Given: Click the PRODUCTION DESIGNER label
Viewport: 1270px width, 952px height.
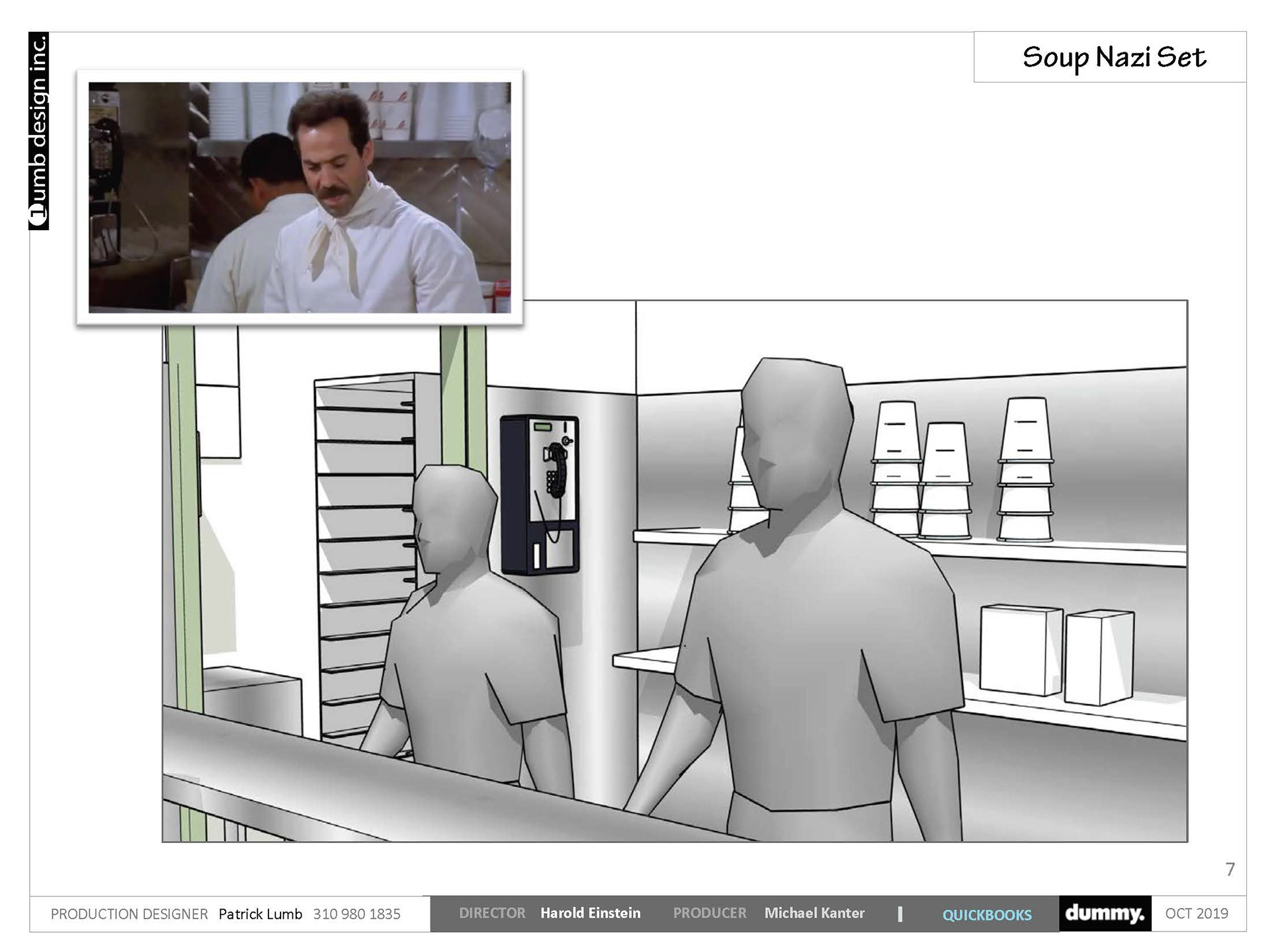Looking at the screenshot, I should (129, 914).
